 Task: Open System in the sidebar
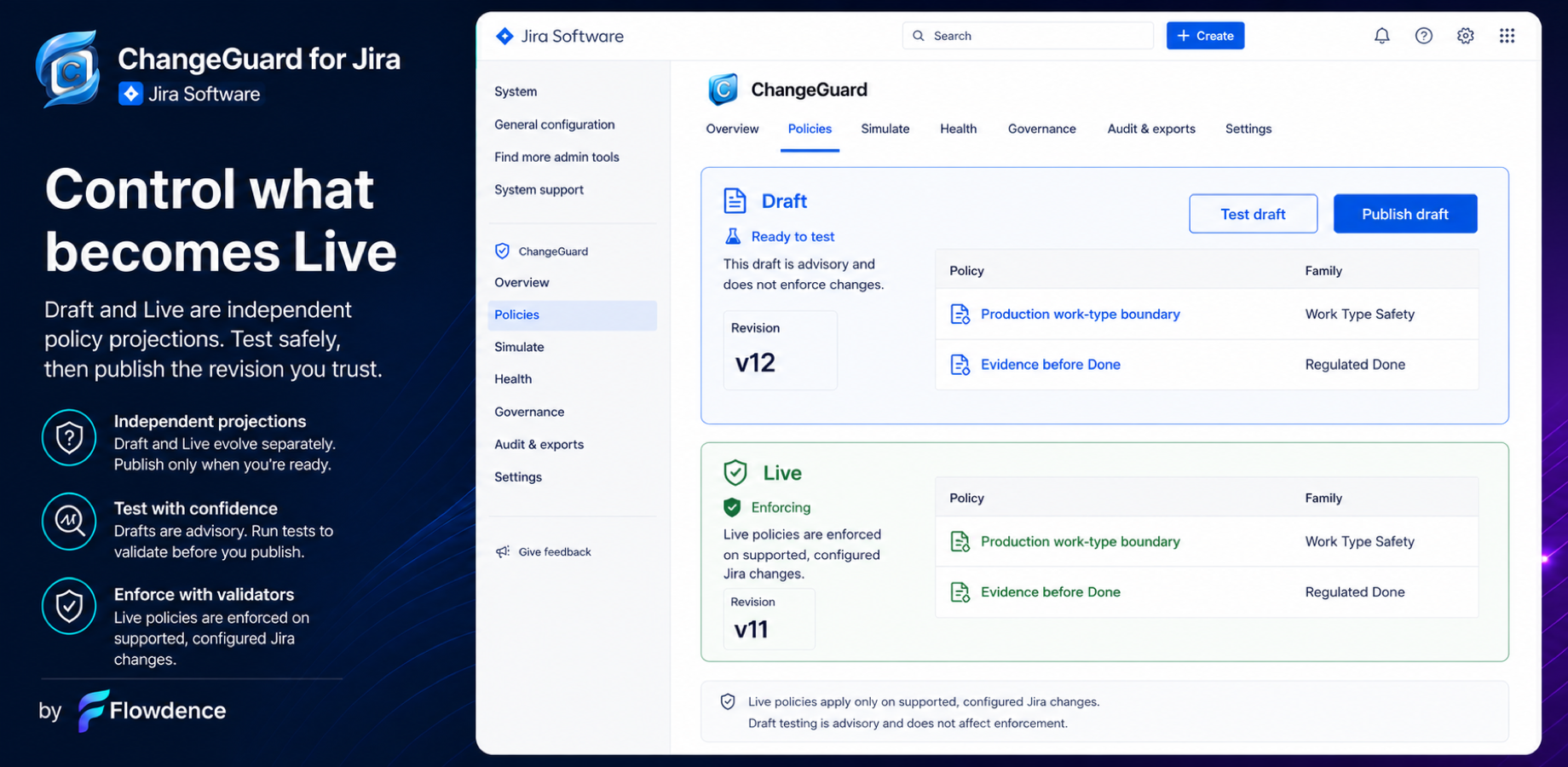(x=516, y=91)
